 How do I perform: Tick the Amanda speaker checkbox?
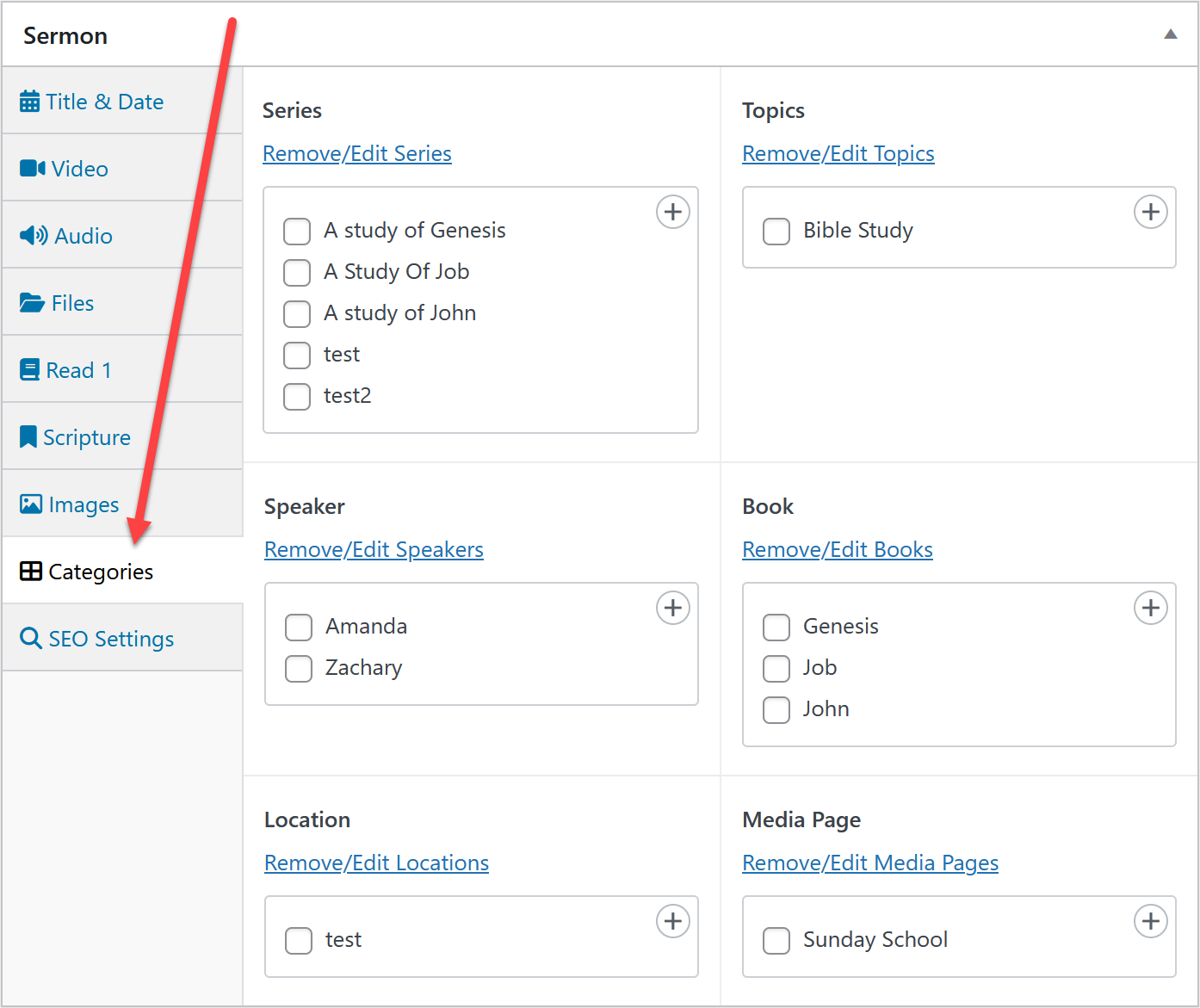point(299,628)
